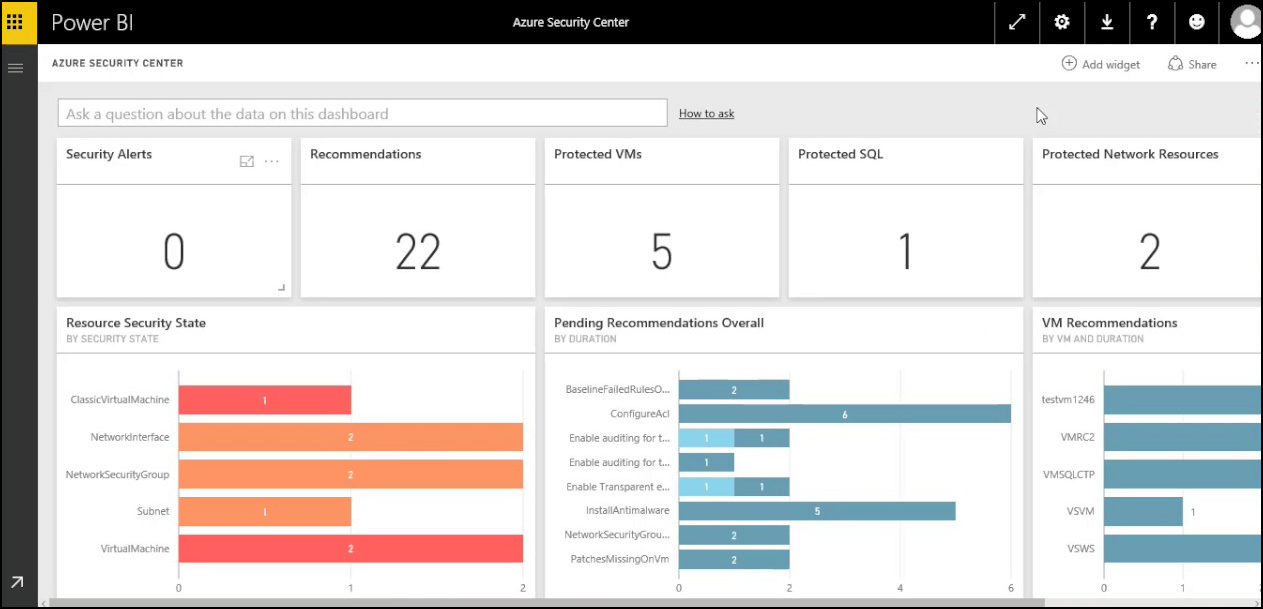
Task: Open focus mode on Security Alerts tile
Action: [247, 161]
